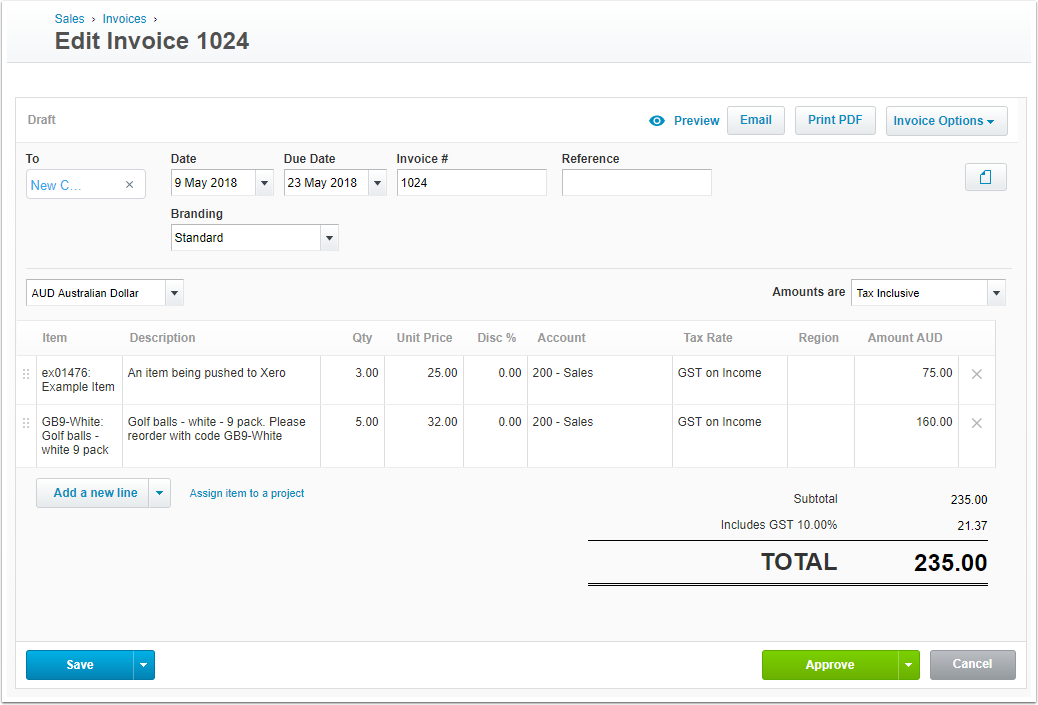
Task: Expand the Save button dropdown arrow
Action: click(144, 665)
